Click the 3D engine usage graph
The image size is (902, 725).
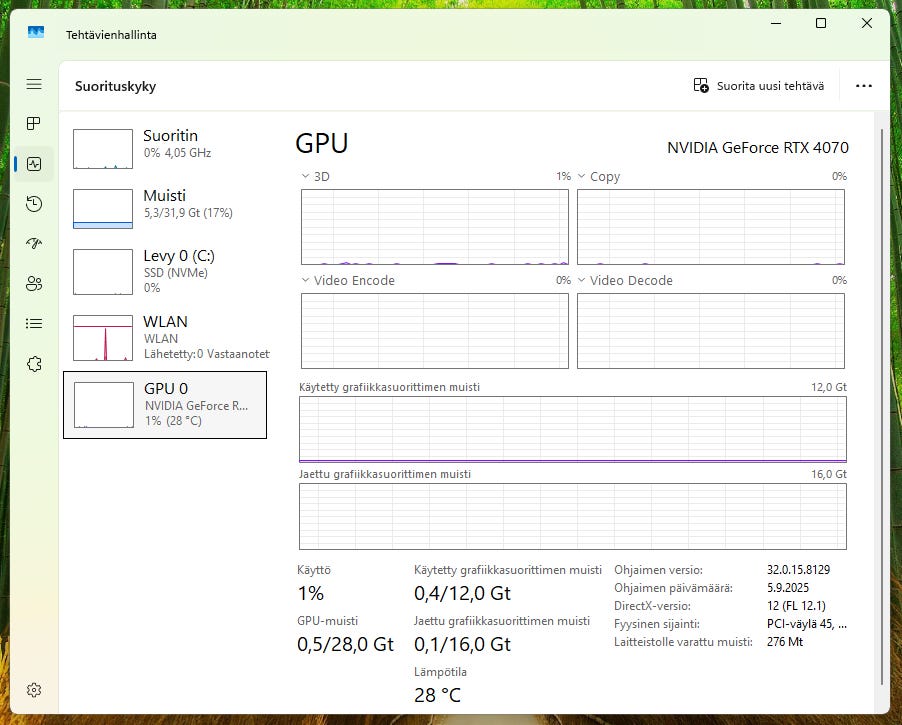pos(435,227)
